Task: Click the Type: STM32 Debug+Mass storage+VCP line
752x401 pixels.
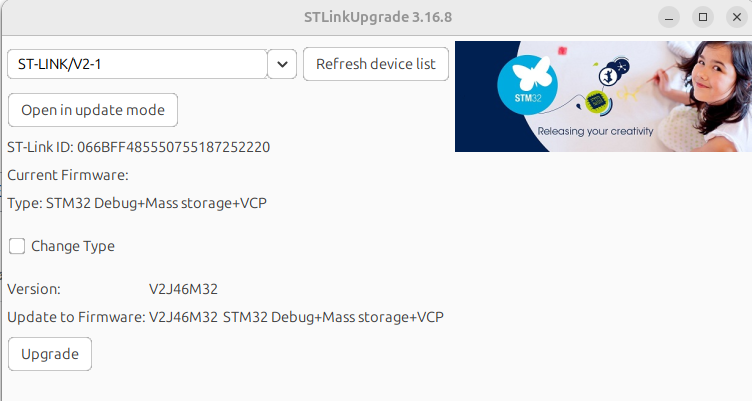Action: click(x=137, y=203)
